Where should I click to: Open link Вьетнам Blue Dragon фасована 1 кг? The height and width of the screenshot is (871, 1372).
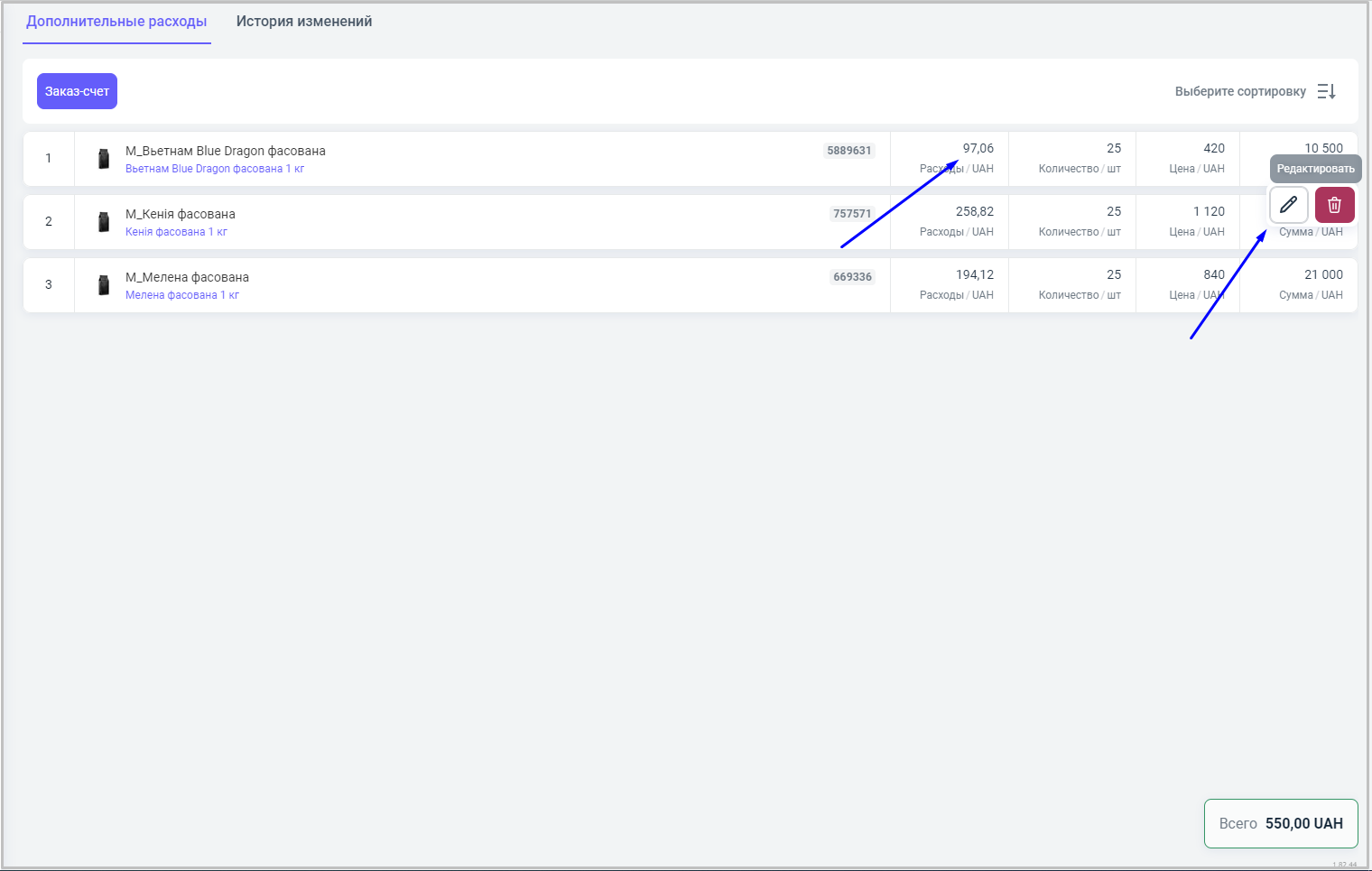coord(215,169)
